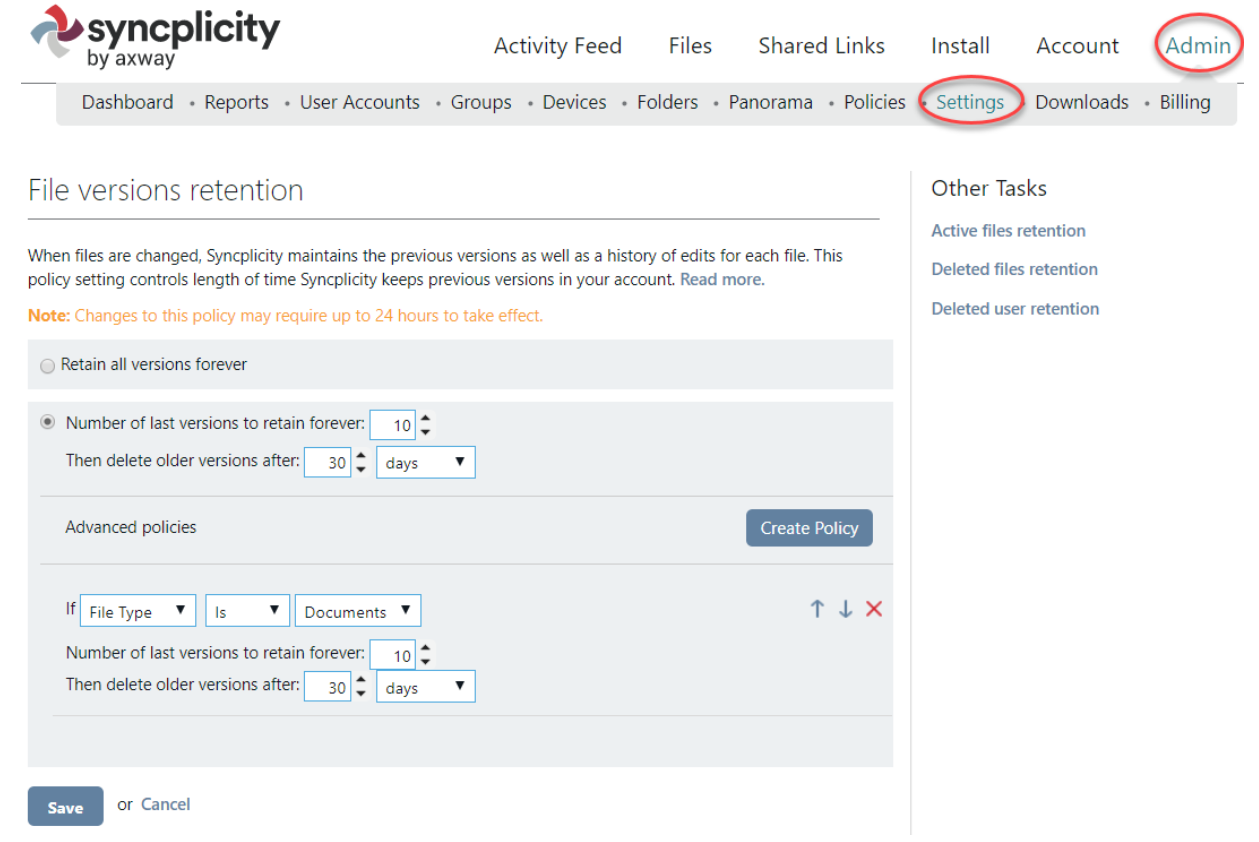Click the Create Policy button
Screen dimensions: 1259x842
[808, 527]
